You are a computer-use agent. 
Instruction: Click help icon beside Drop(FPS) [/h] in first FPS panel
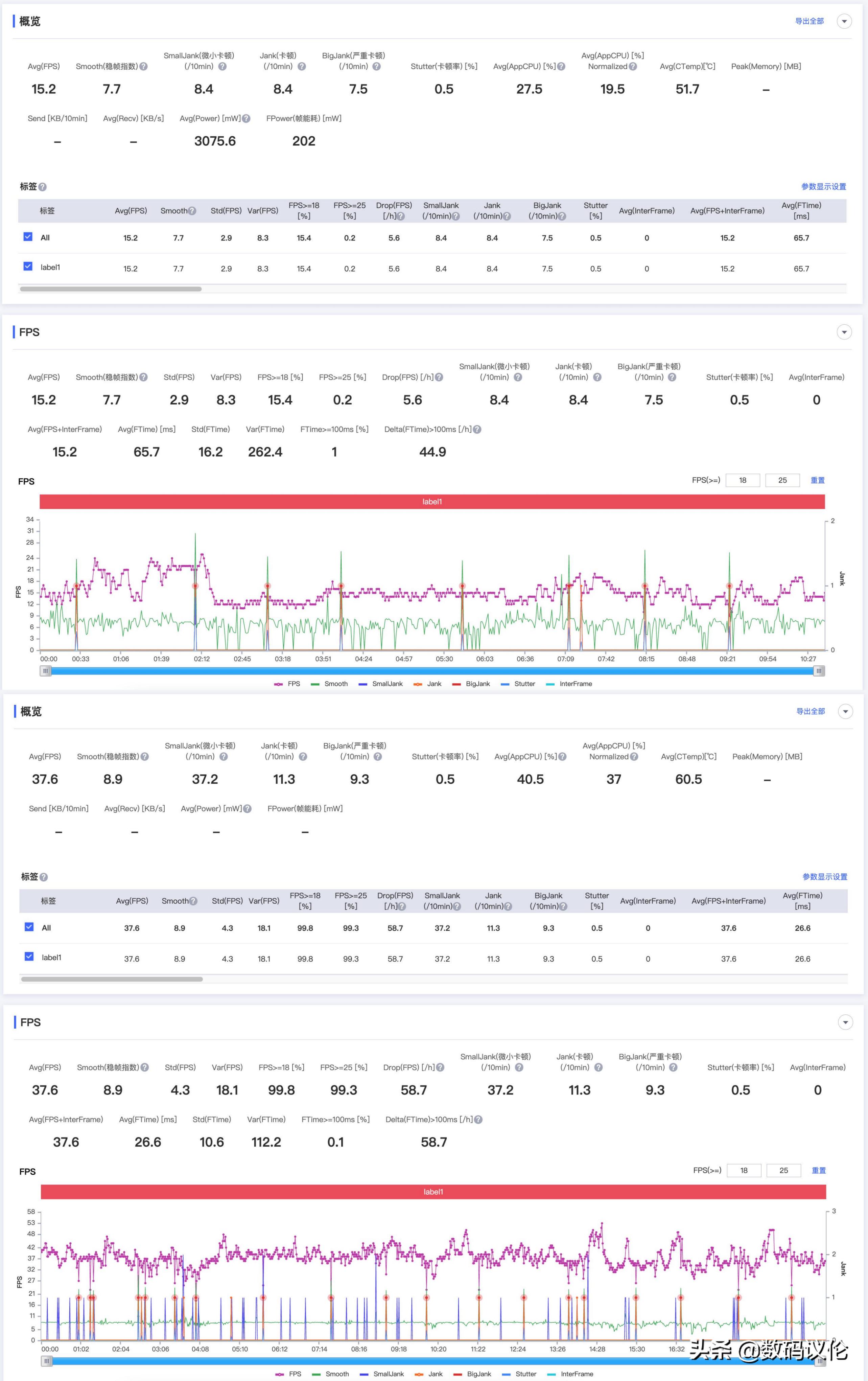(439, 377)
